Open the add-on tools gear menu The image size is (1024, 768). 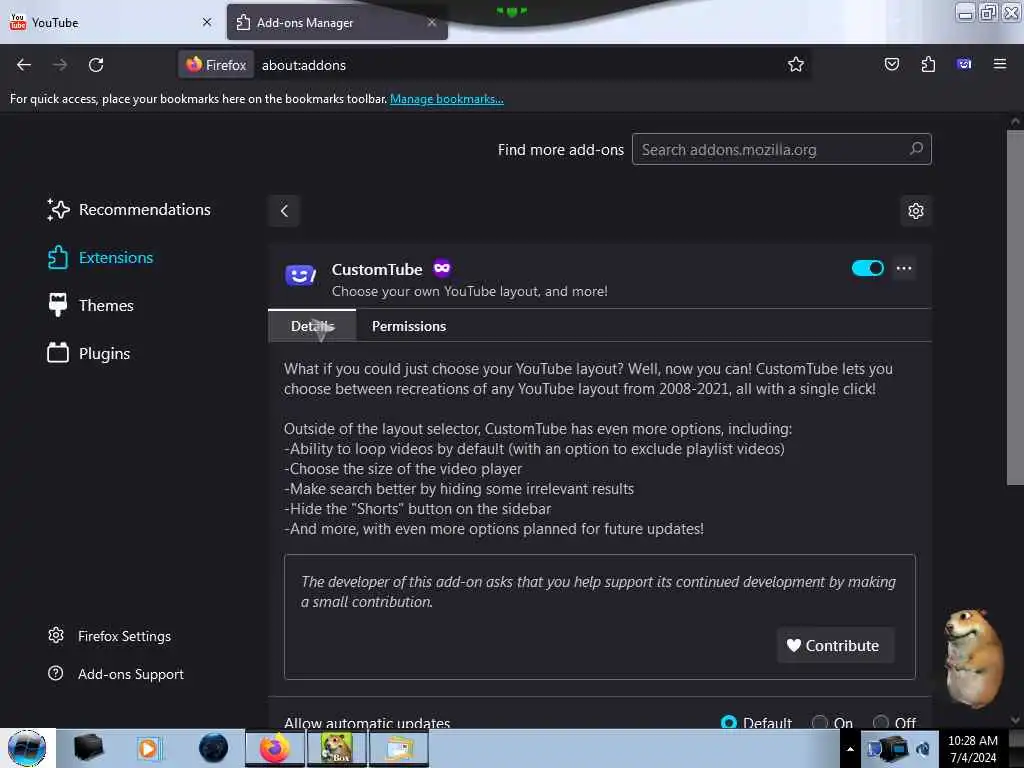(x=916, y=211)
